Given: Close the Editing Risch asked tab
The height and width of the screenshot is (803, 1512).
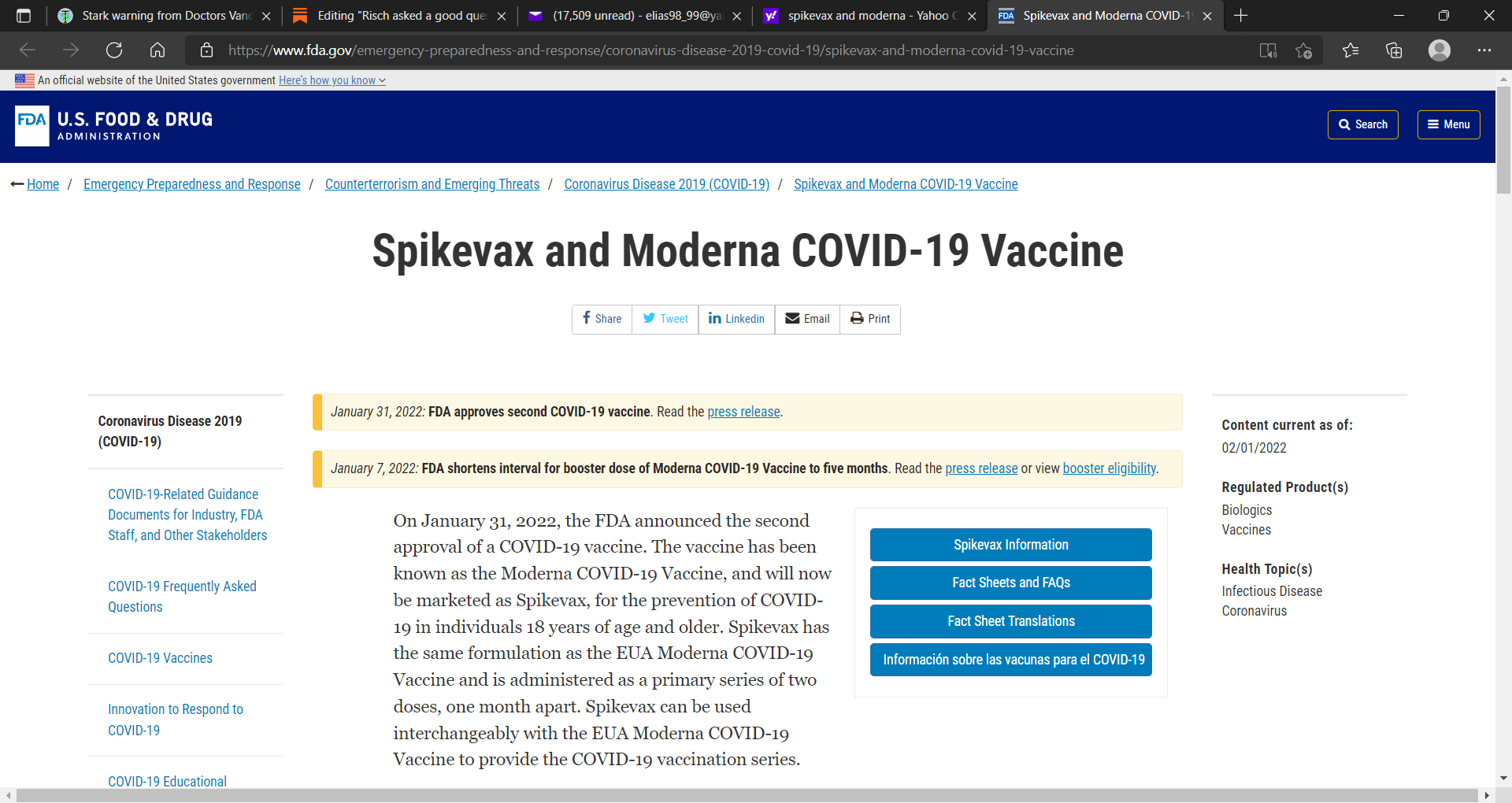Looking at the screenshot, I should pyautogui.click(x=502, y=16).
